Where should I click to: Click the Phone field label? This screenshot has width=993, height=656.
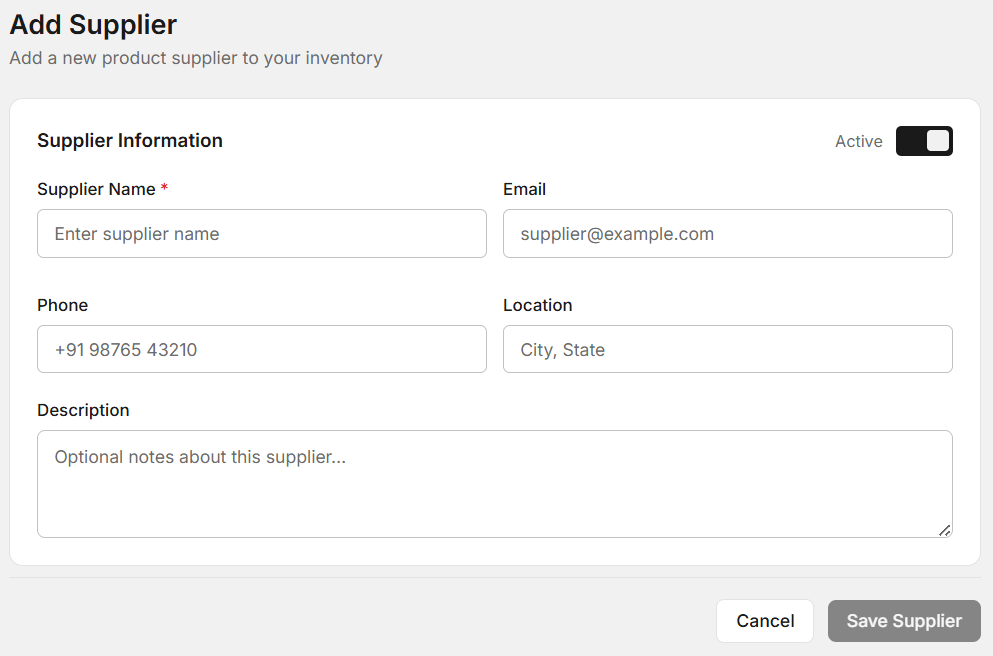point(62,305)
